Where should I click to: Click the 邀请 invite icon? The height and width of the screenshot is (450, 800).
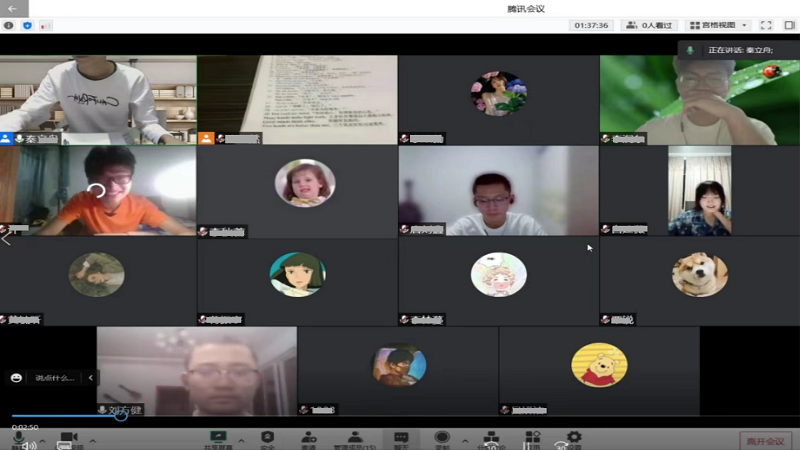pyautogui.click(x=308, y=439)
